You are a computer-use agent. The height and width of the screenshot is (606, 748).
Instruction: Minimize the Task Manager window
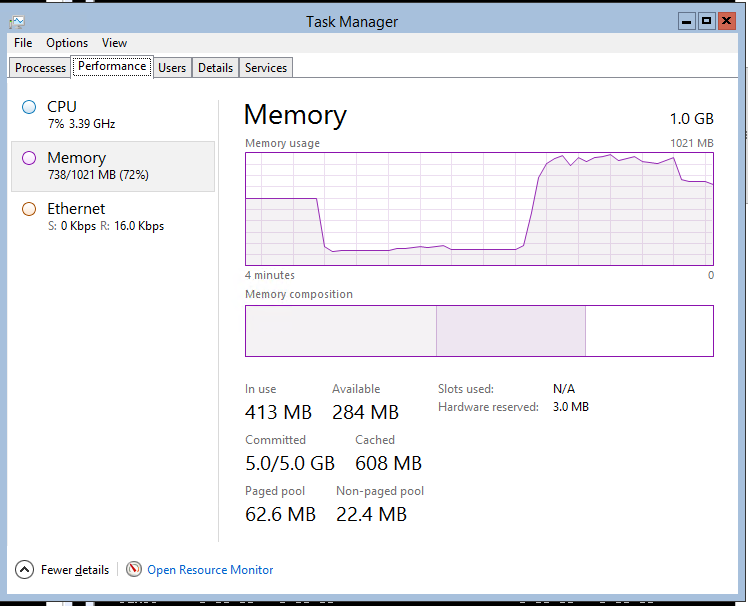pos(686,21)
